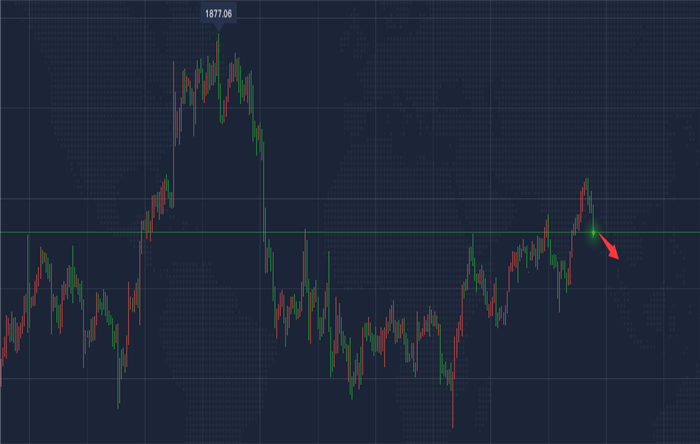Click the red low wick just before the final rally

click(x=559, y=288)
